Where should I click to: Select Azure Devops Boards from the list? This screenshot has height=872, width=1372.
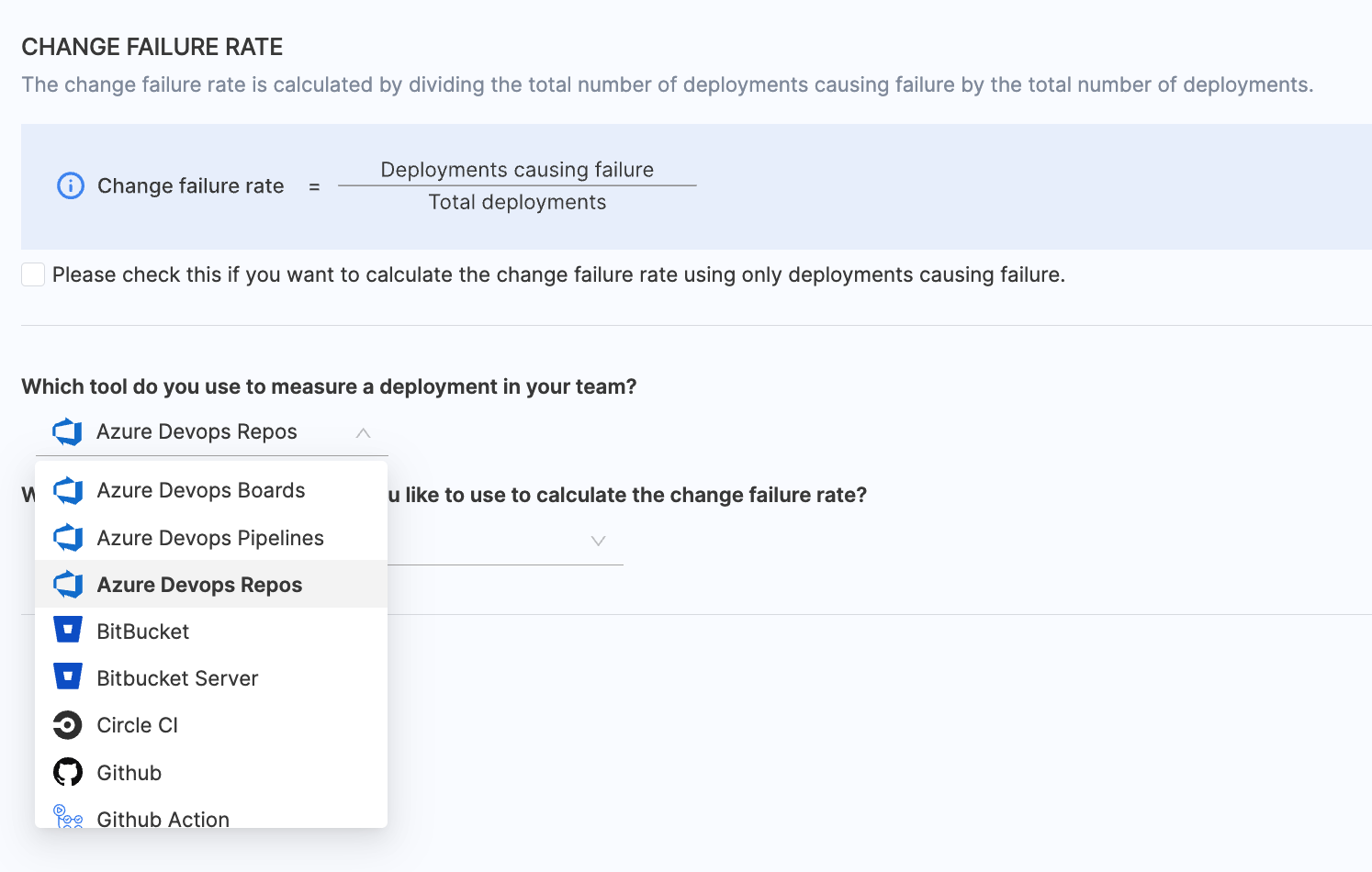pyautogui.click(x=201, y=491)
